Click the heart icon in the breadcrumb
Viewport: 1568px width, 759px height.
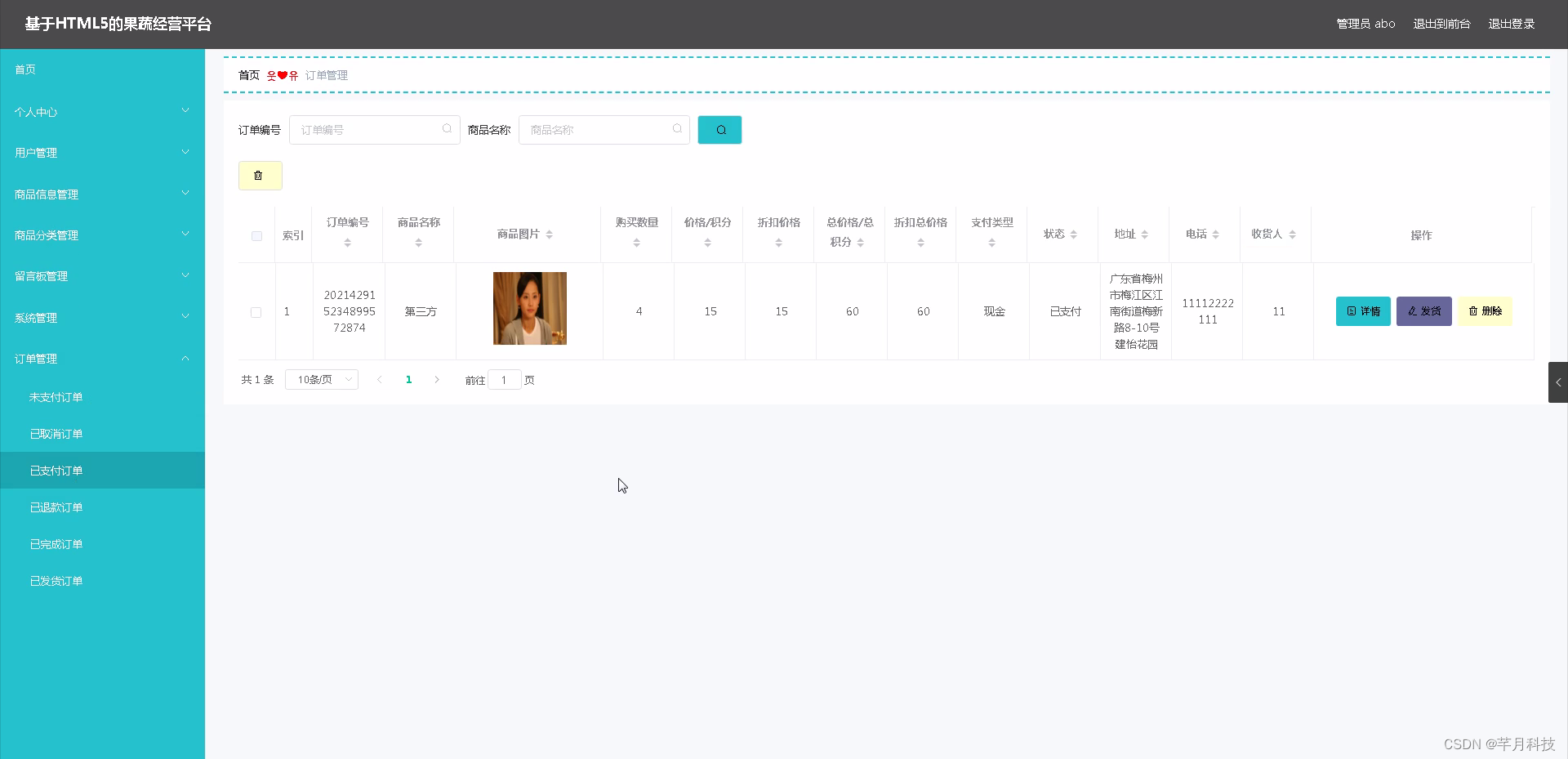point(280,74)
